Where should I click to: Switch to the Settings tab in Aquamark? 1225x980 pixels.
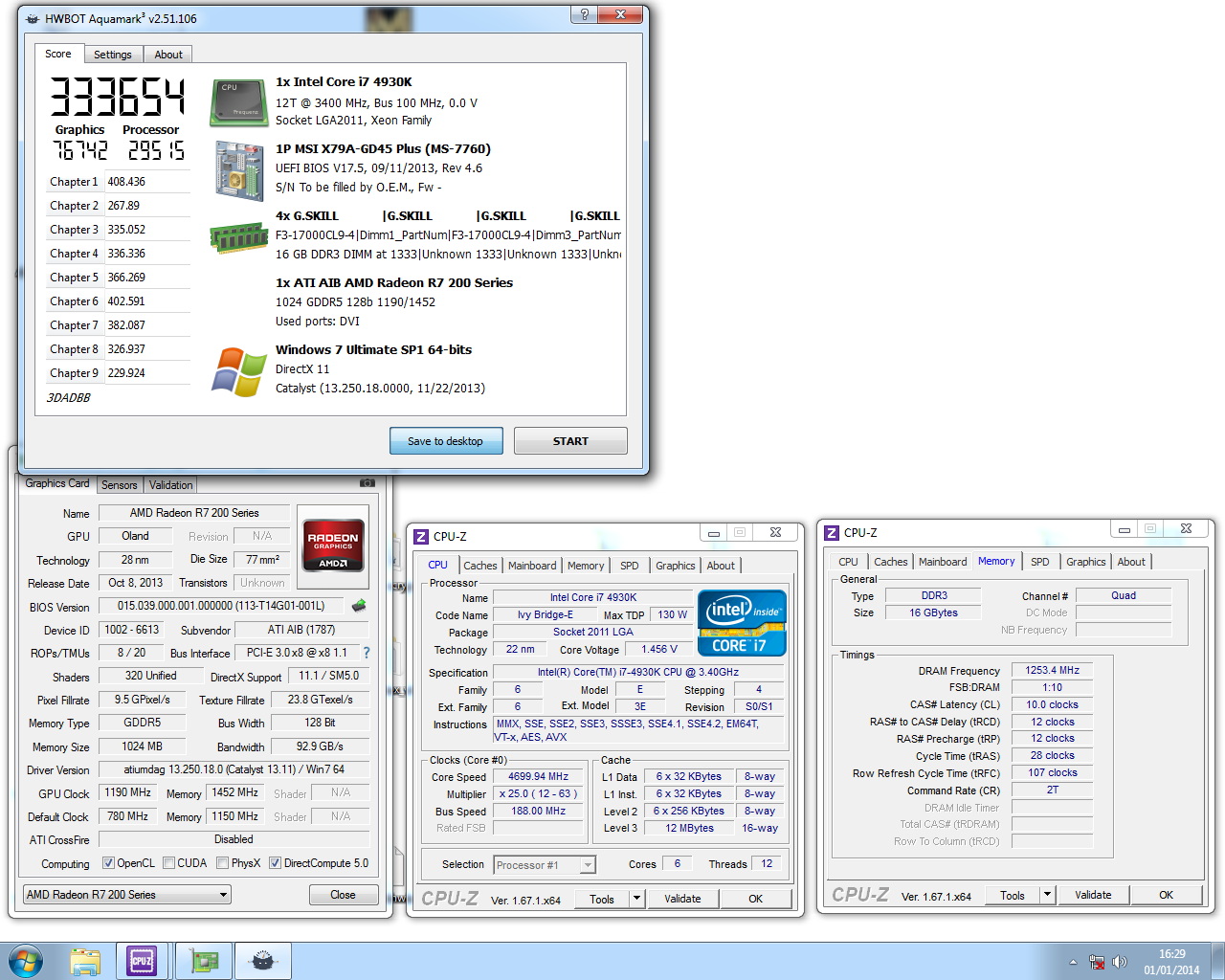click(113, 55)
